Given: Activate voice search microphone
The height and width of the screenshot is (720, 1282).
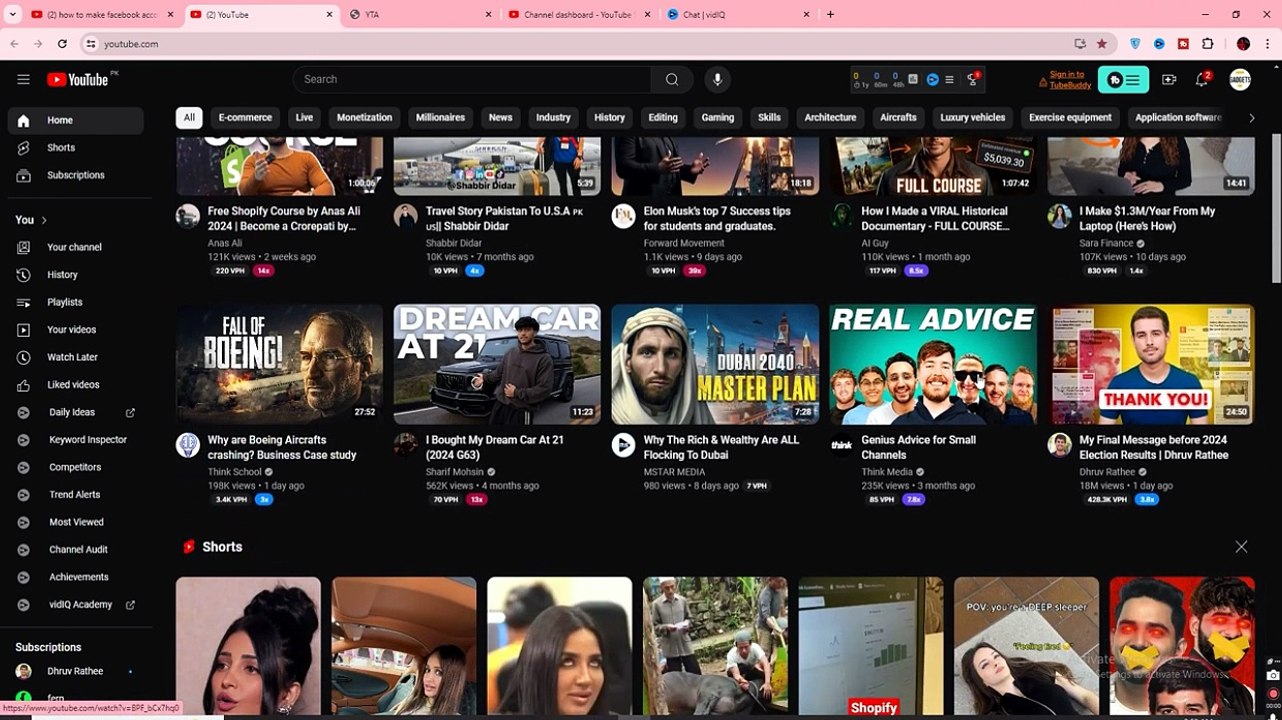Looking at the screenshot, I should (x=717, y=79).
